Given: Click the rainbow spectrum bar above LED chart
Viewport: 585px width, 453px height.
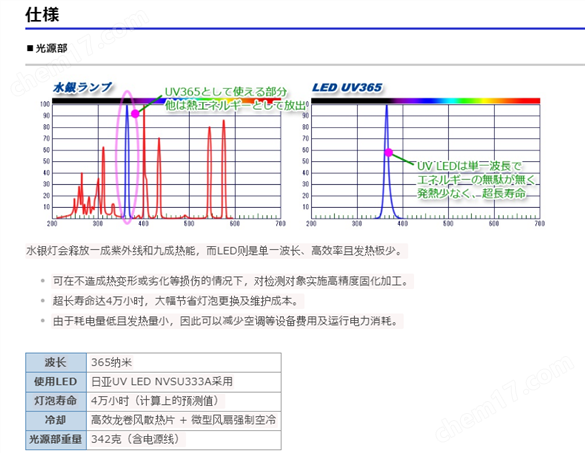Looking at the screenshot, I should tap(426, 101).
